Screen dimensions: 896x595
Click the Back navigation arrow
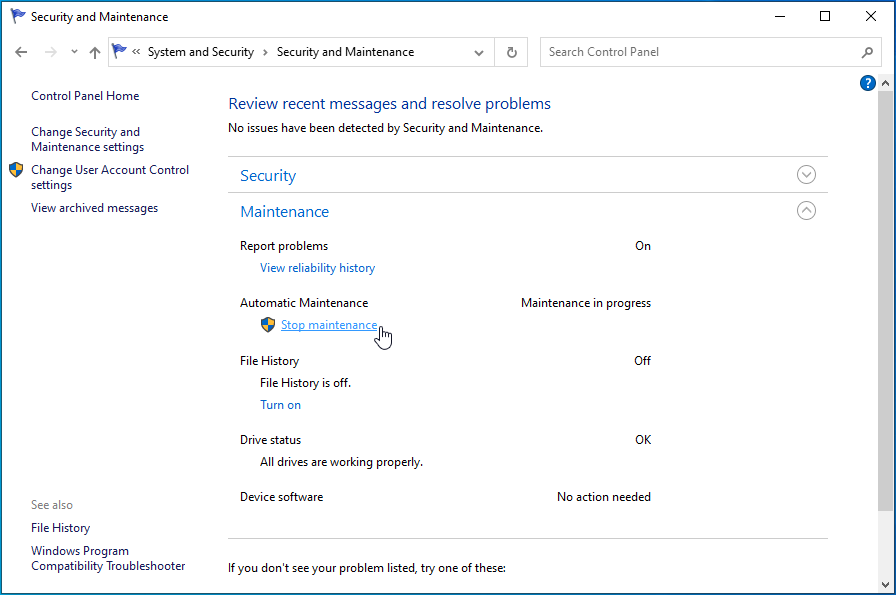tap(21, 52)
